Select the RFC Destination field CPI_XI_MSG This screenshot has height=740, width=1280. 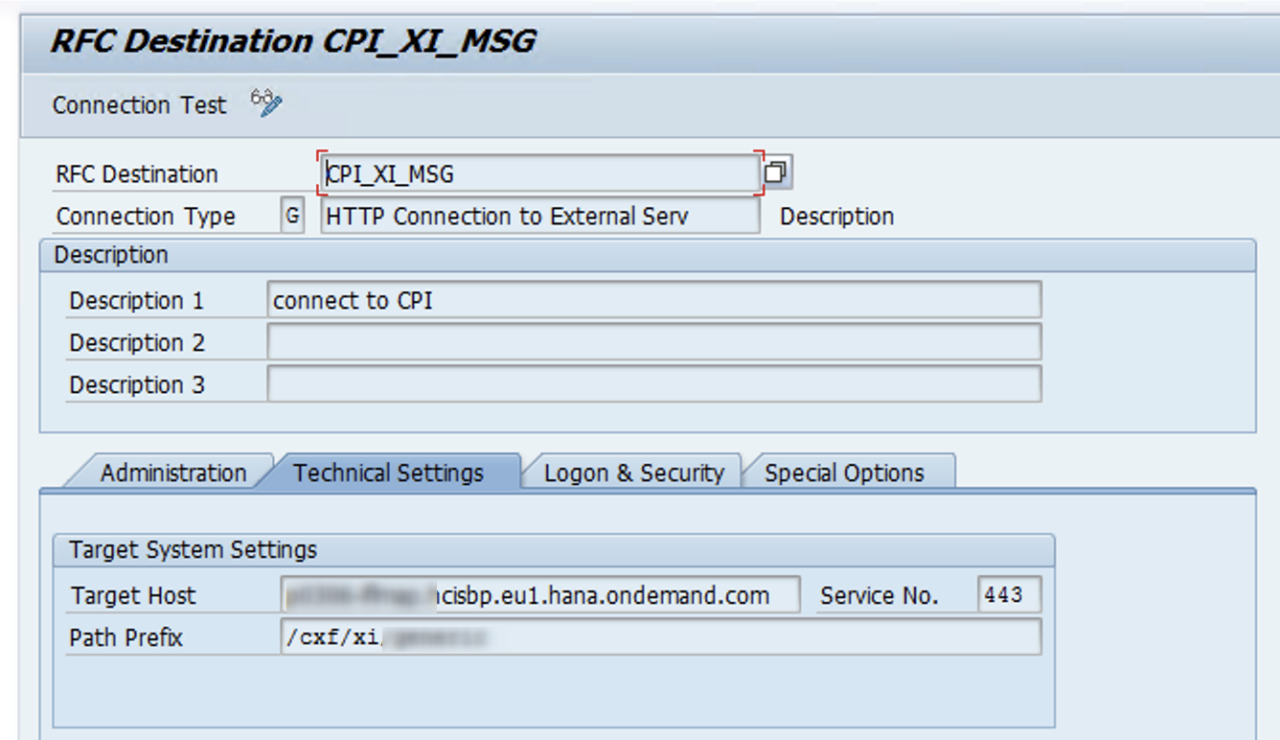(x=540, y=174)
